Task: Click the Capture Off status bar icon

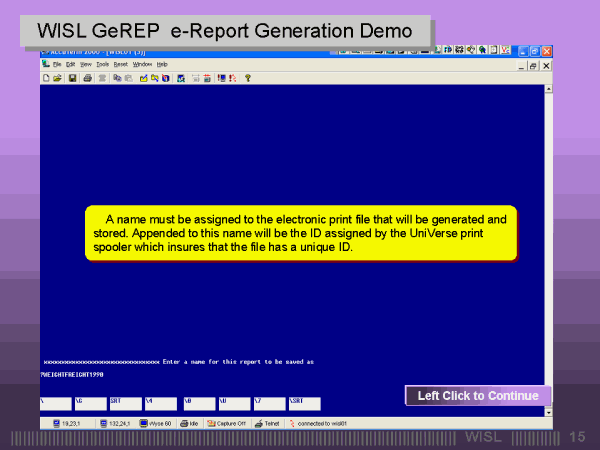Action: 228,423
